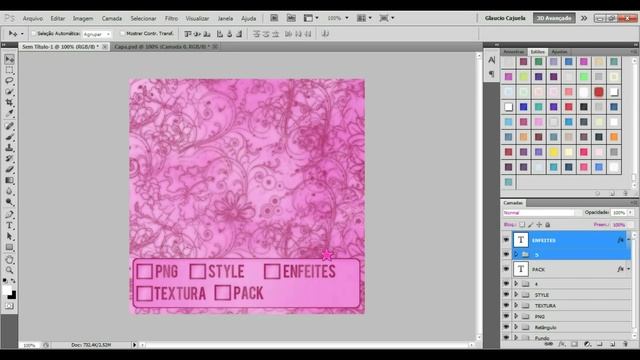The width and height of the screenshot is (640, 360).
Task: Select the Blur tool
Action: point(9,191)
